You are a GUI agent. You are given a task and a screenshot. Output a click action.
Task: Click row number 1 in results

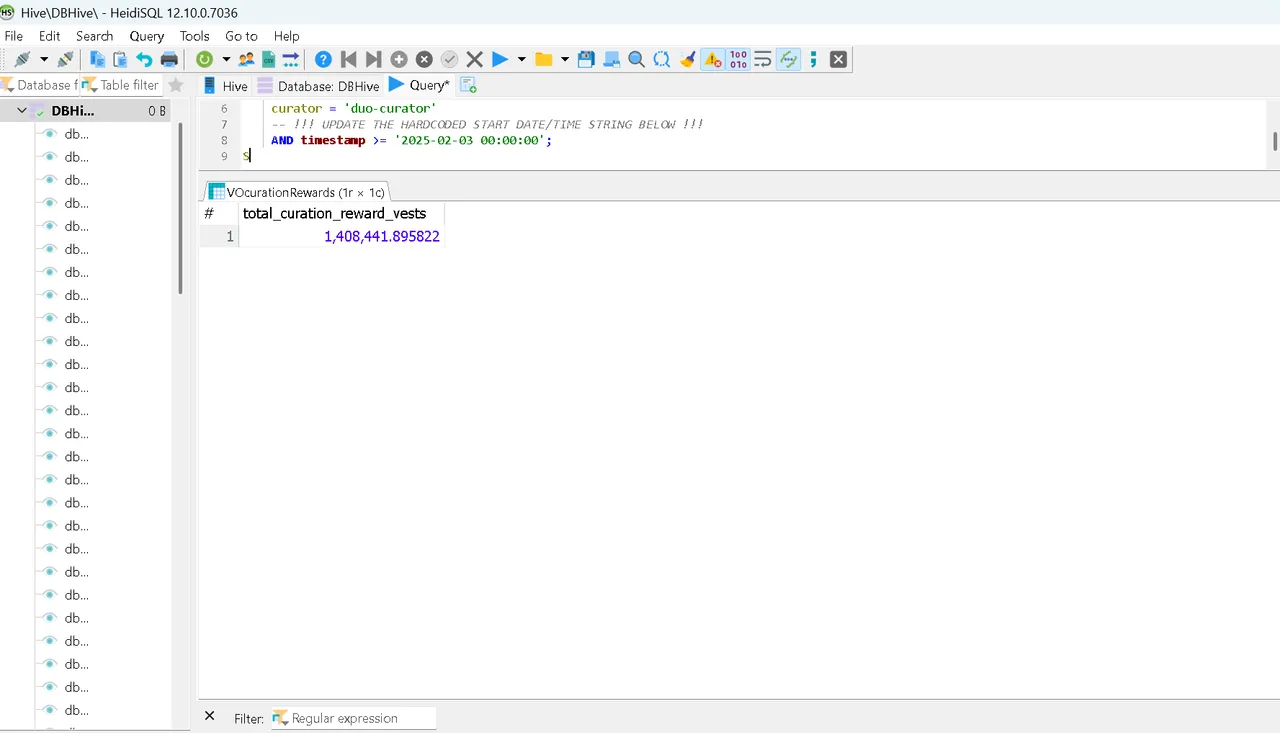coord(219,236)
